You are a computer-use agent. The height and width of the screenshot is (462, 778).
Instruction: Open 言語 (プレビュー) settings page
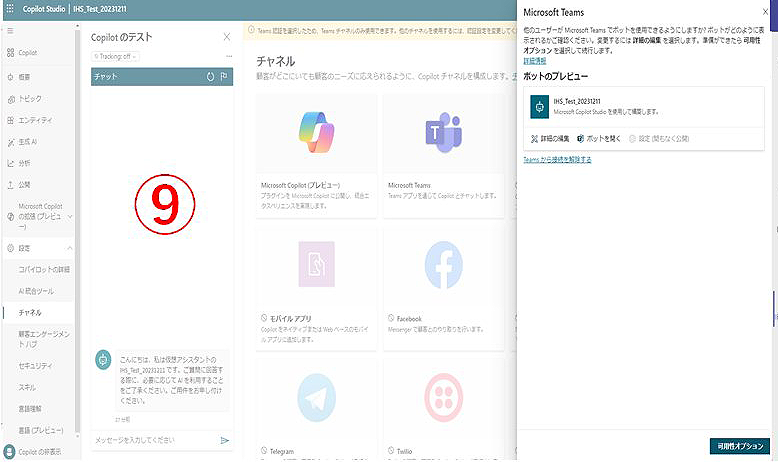[x=41, y=430]
